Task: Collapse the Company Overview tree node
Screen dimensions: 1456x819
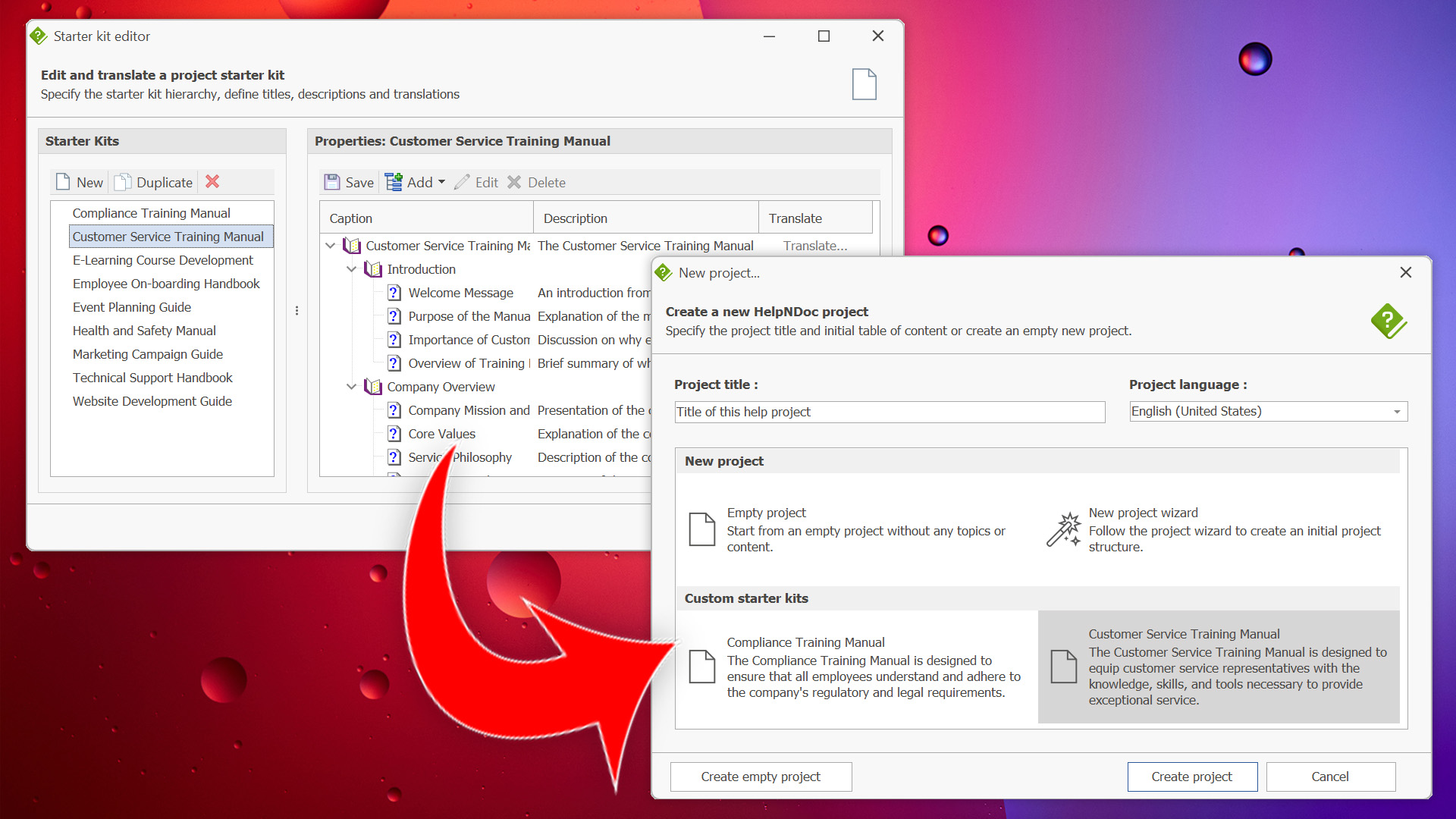Action: (x=351, y=387)
